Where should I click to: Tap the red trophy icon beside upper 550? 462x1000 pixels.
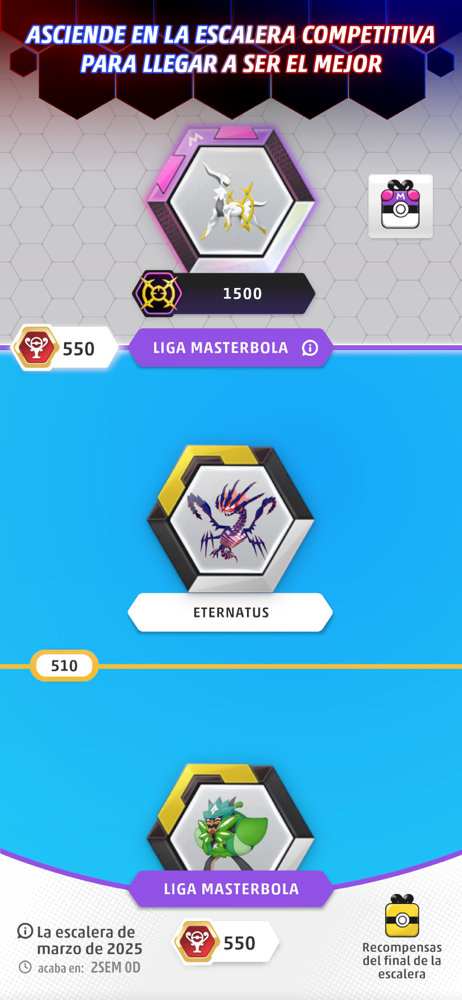click(x=36, y=348)
